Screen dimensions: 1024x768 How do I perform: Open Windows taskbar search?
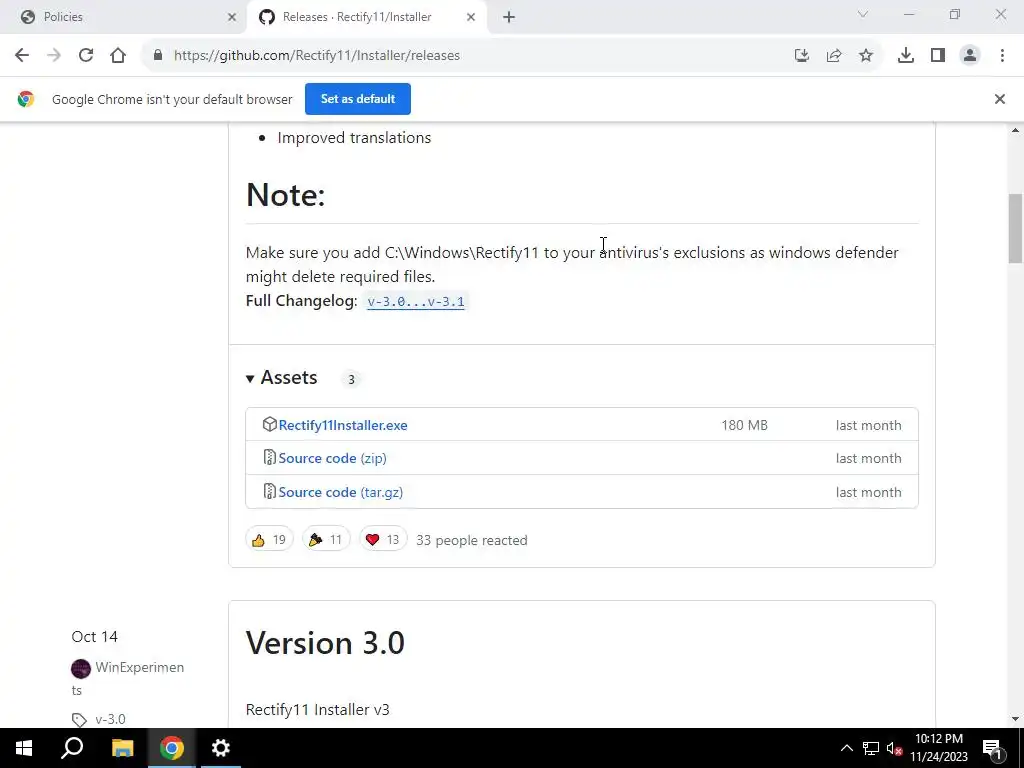tap(72, 748)
